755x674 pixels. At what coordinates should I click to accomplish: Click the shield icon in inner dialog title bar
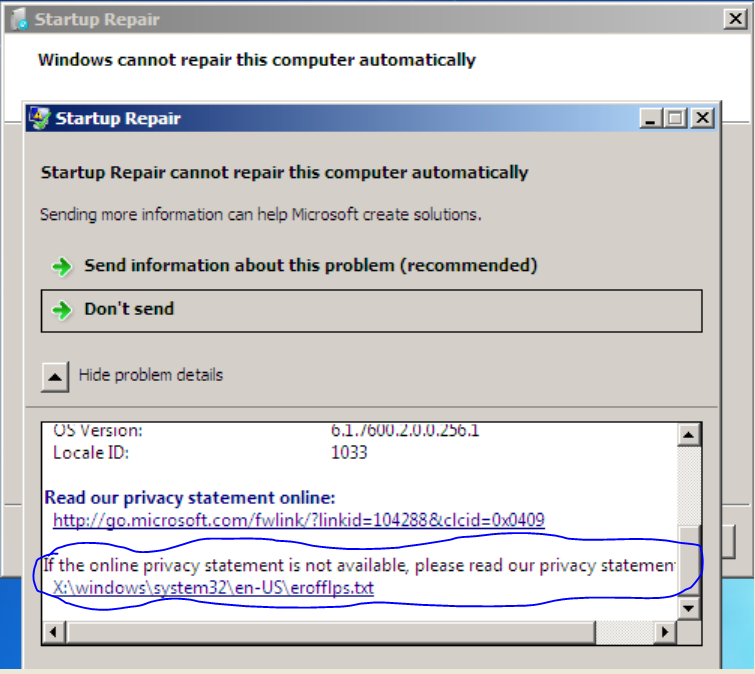[39, 118]
